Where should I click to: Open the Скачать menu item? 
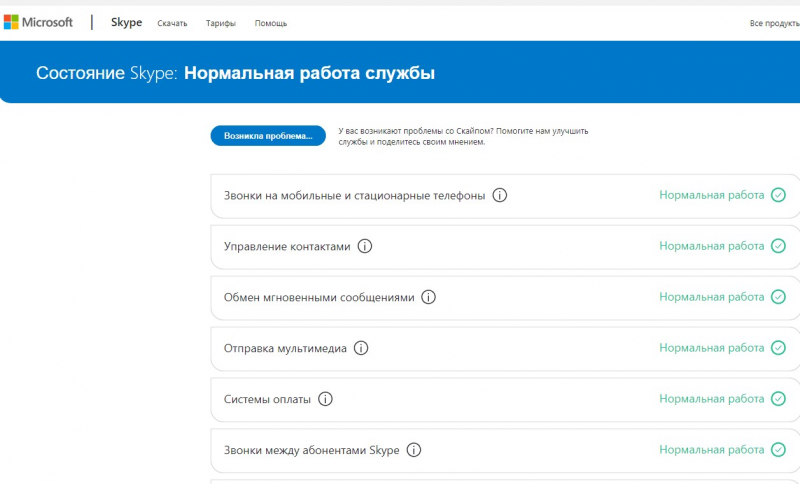(172, 23)
